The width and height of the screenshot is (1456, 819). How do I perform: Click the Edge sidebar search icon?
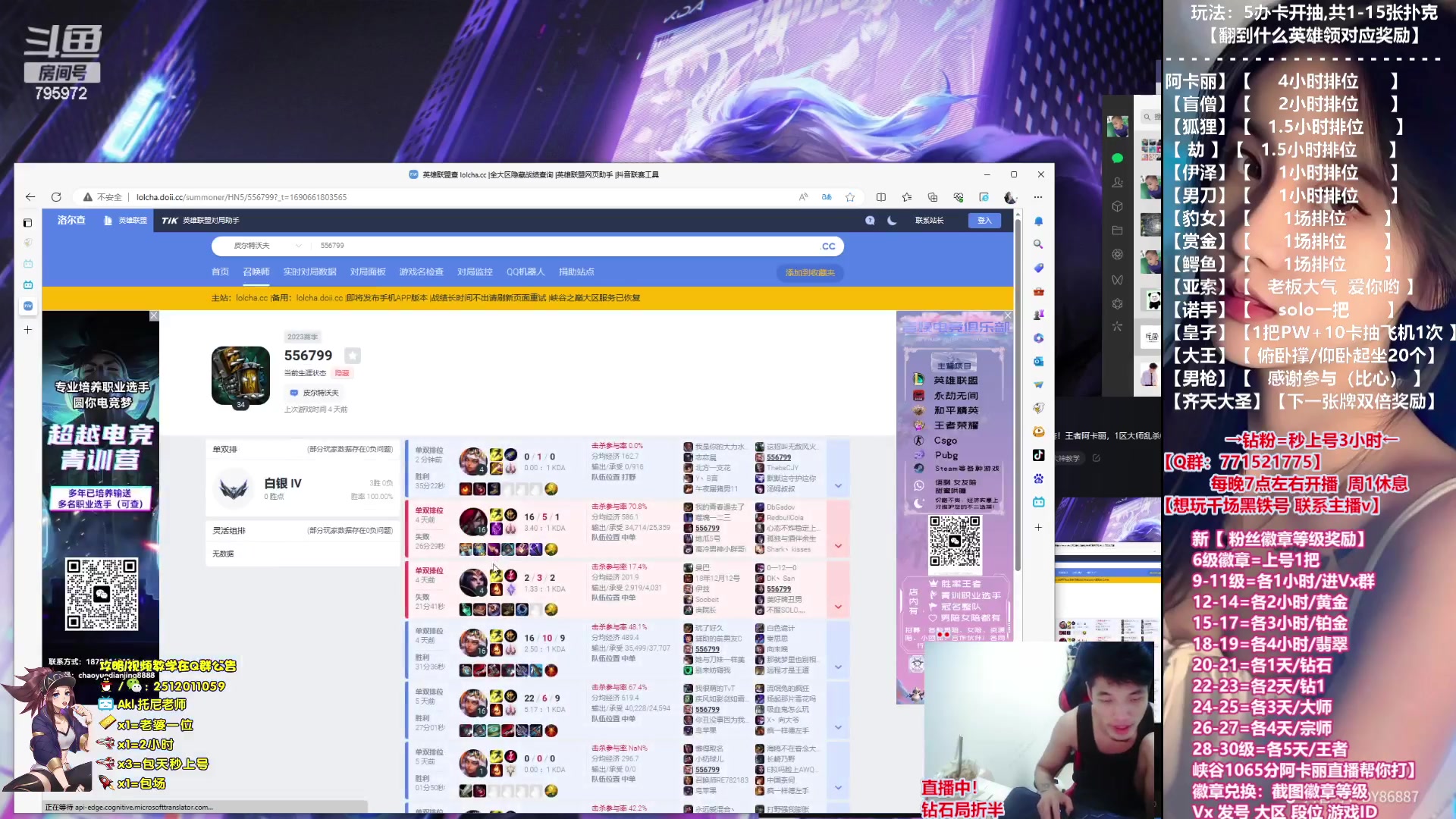tap(1038, 244)
